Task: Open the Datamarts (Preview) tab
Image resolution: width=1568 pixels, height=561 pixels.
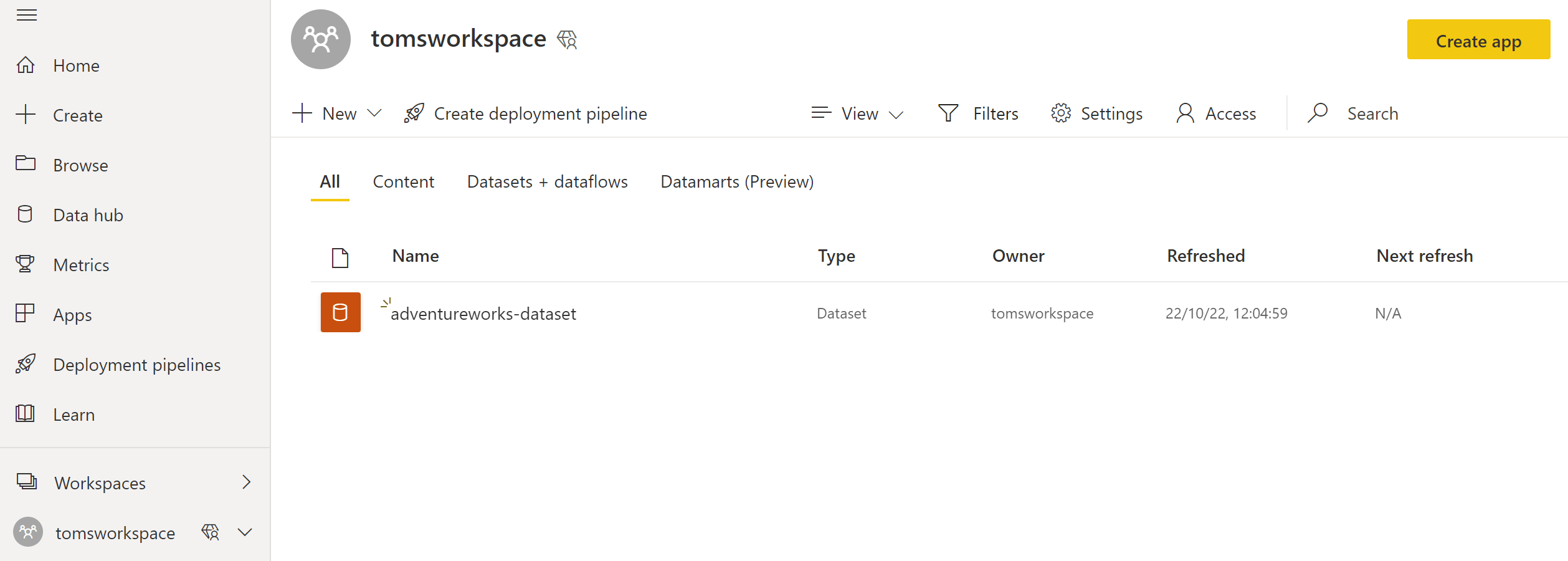Action: coord(736,181)
